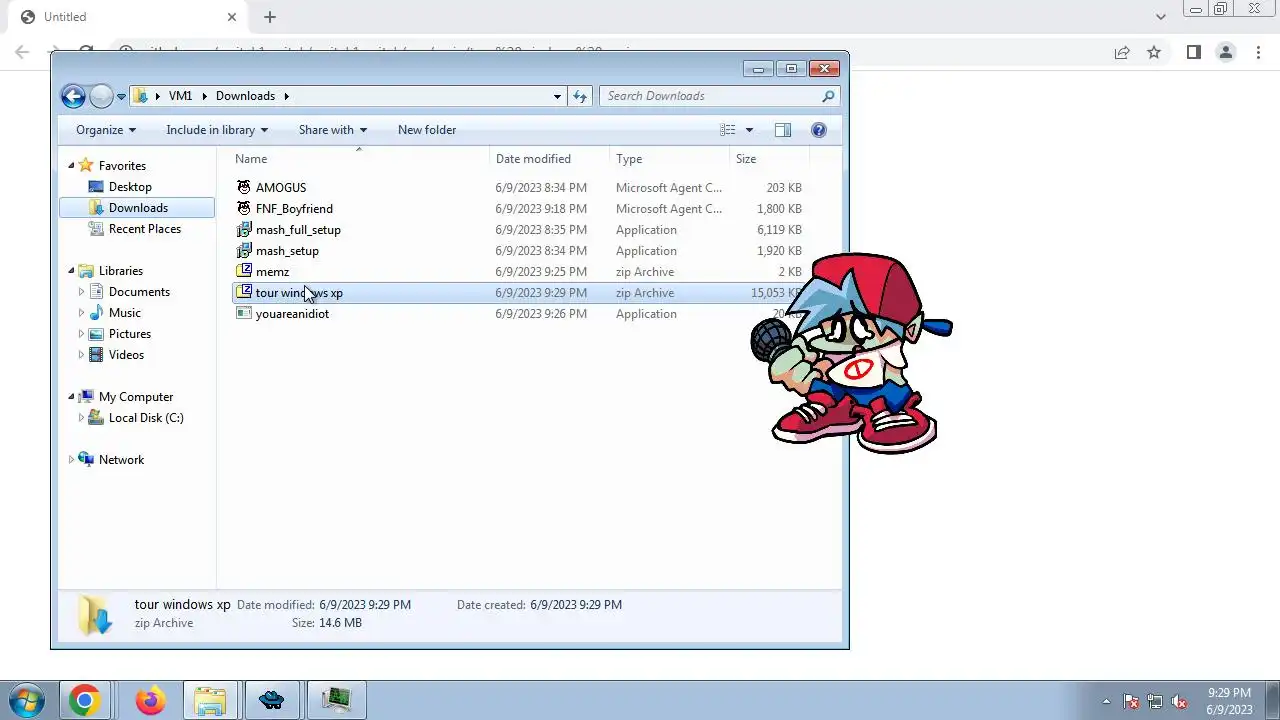Select the mash_setup application icon
This screenshot has width=1280, height=720.
[x=244, y=251]
